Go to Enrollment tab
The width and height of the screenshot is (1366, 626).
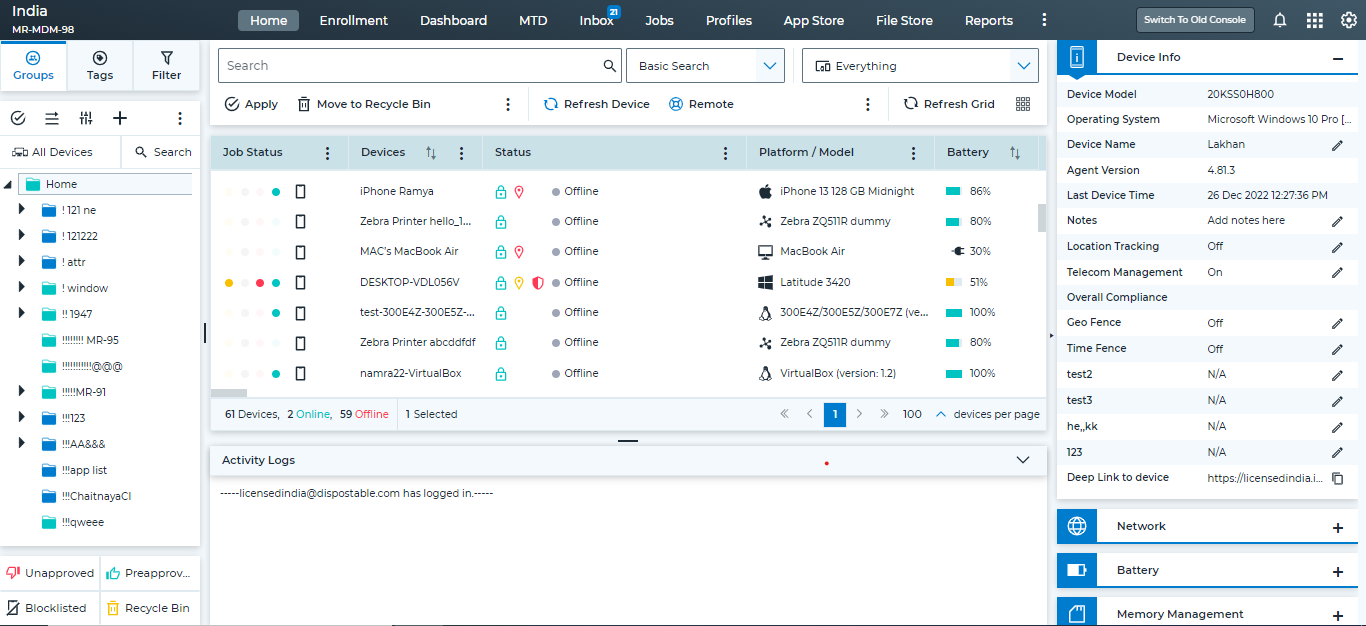point(354,20)
